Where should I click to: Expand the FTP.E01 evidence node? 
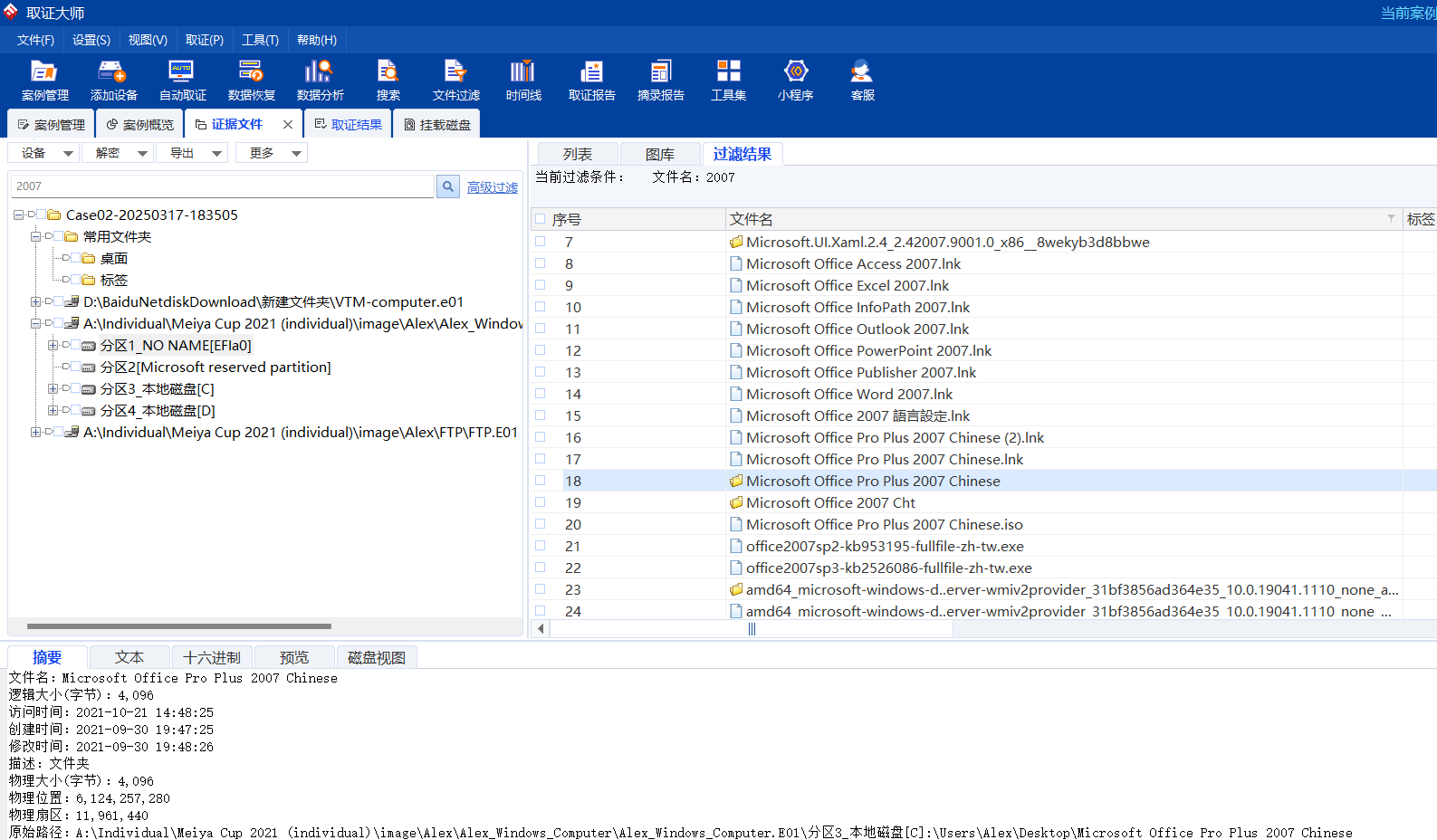tap(35, 432)
